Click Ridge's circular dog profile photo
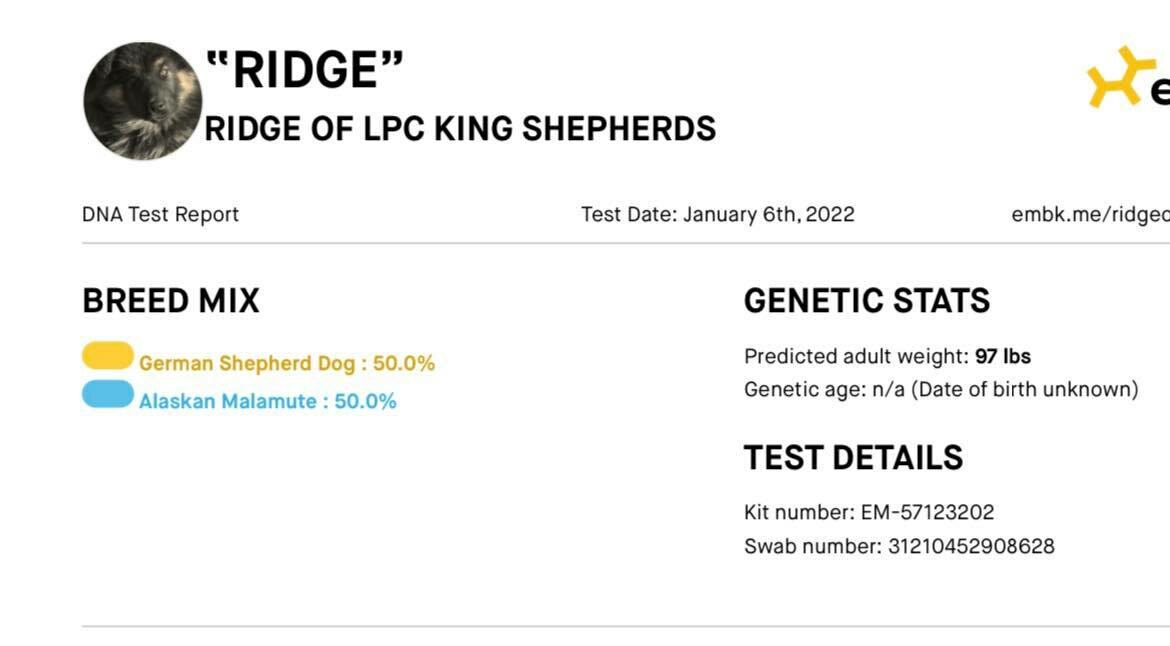This screenshot has height=646, width=1170. coord(142,101)
